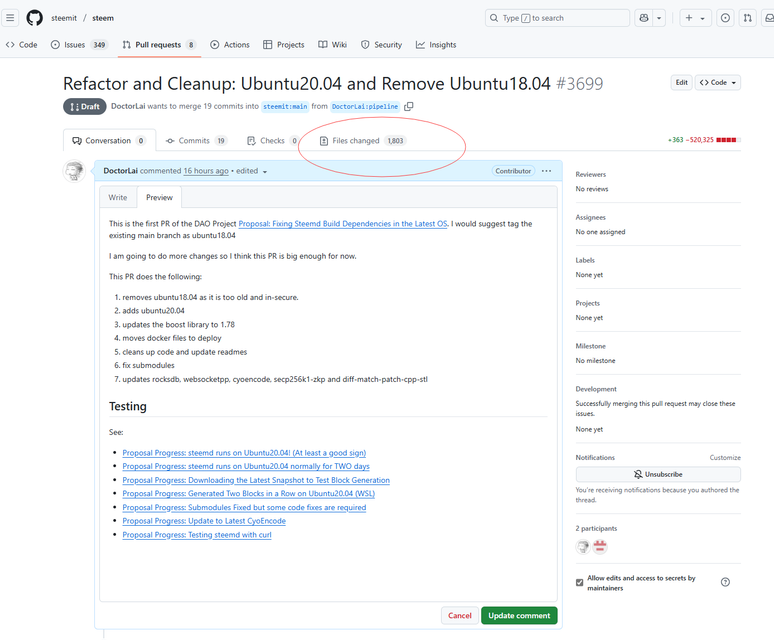Switch to the Code tab

tap(22, 44)
